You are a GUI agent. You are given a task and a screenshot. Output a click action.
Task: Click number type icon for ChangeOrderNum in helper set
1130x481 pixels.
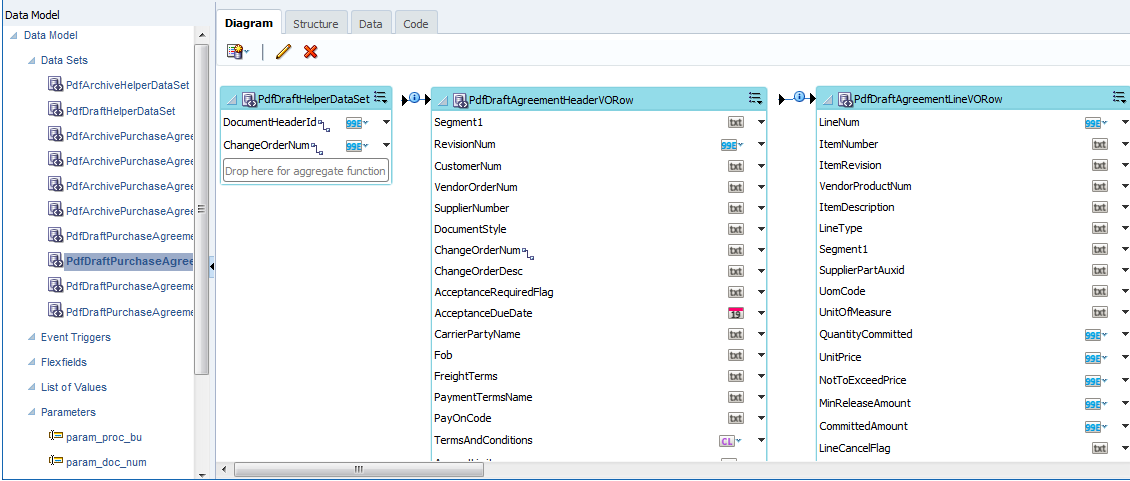pyautogui.click(x=356, y=146)
